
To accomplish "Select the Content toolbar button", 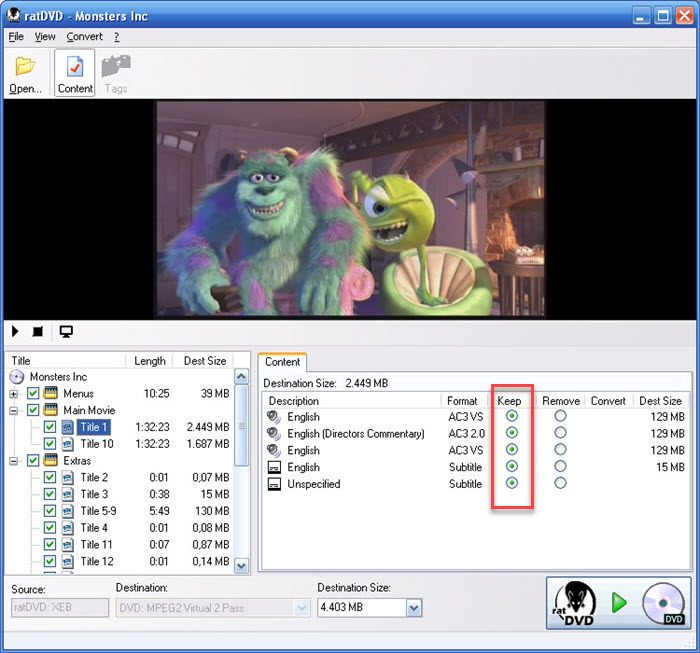I will coord(75,73).
